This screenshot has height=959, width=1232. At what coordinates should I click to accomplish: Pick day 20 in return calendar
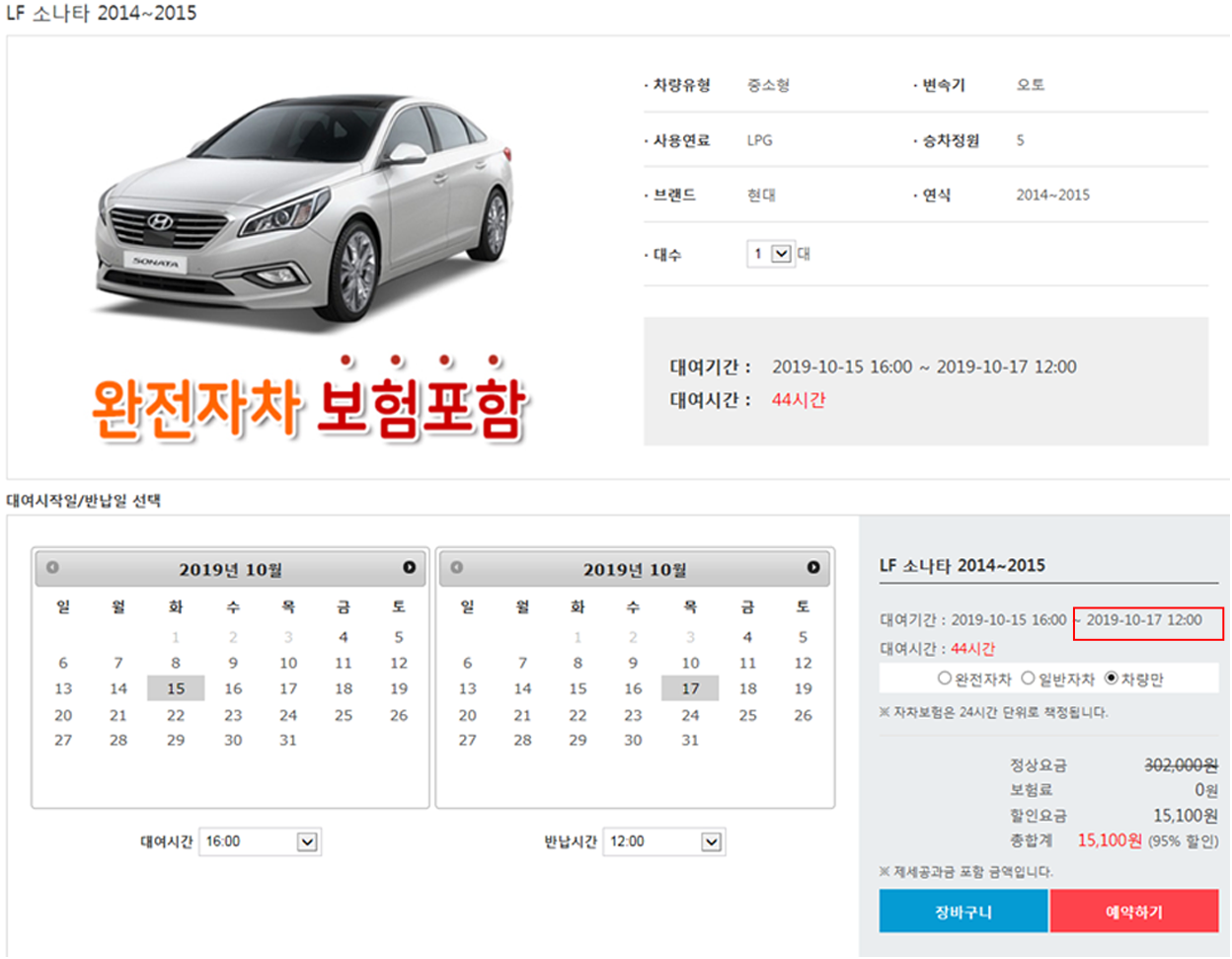click(x=467, y=715)
